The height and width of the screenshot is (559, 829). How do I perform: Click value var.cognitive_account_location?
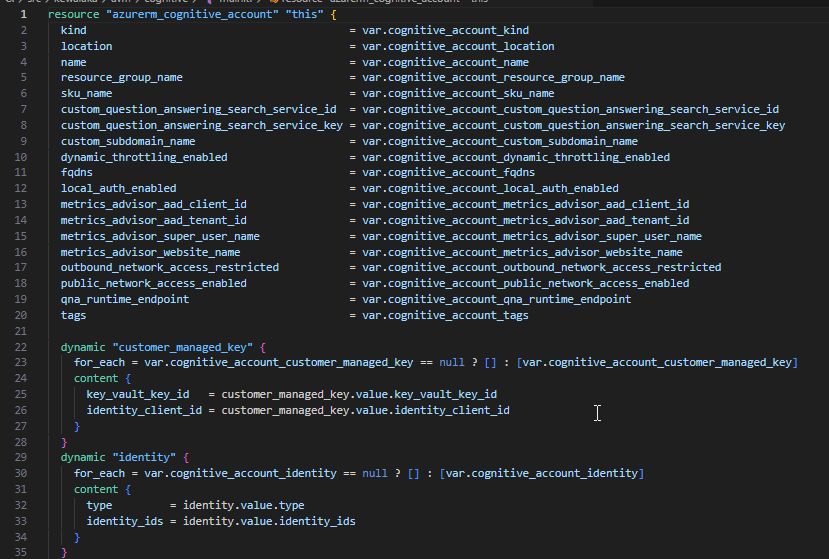click(458, 46)
